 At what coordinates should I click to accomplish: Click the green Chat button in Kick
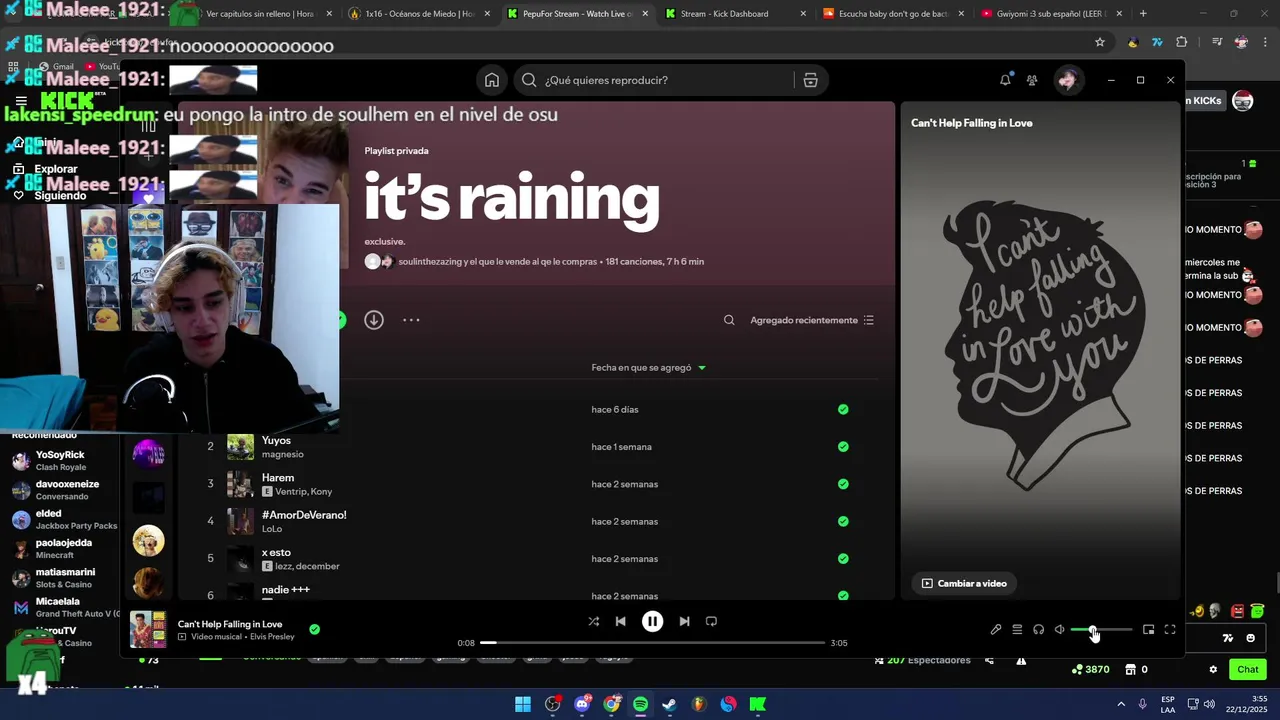(1247, 669)
